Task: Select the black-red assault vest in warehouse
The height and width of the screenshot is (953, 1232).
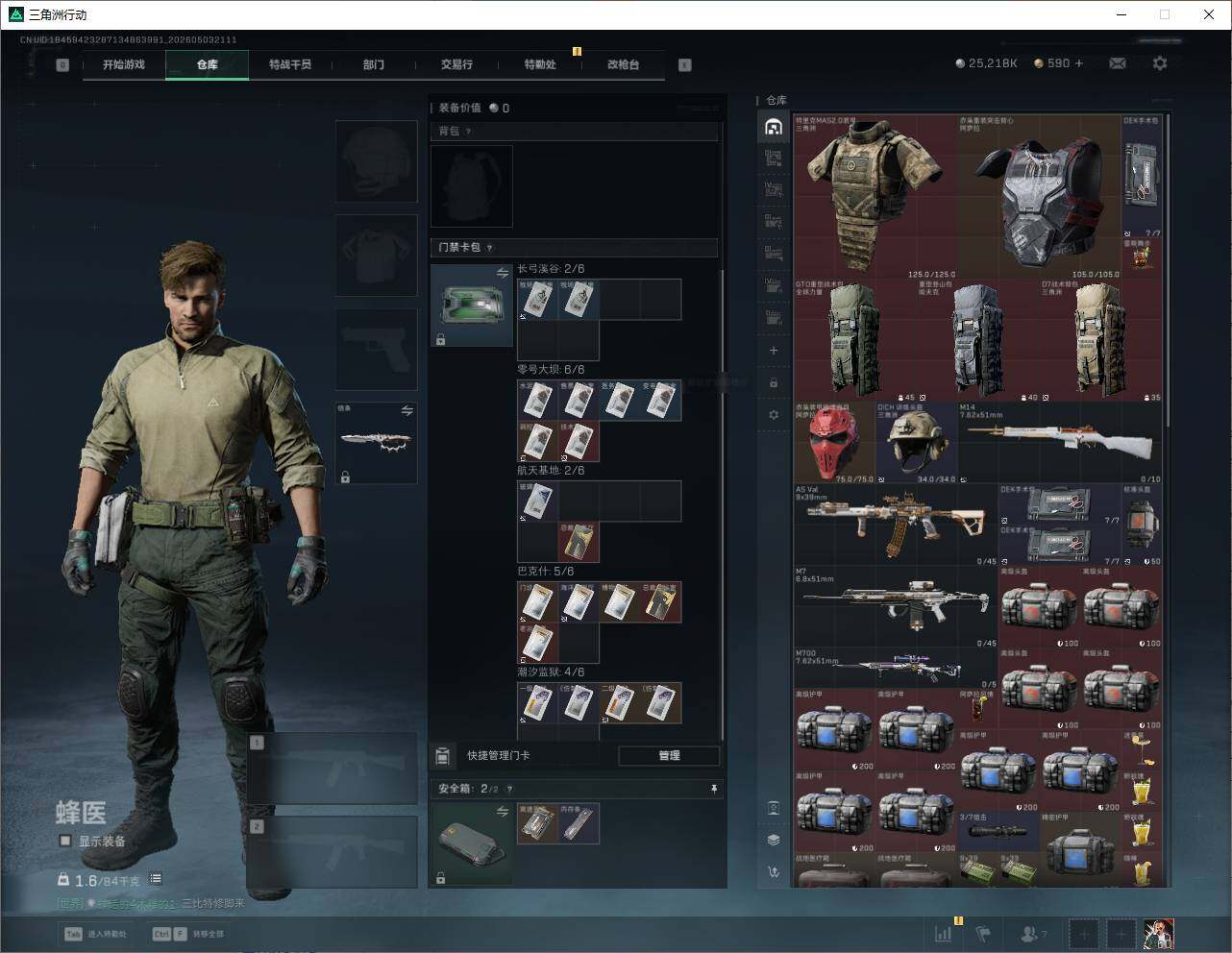Action: point(1040,197)
